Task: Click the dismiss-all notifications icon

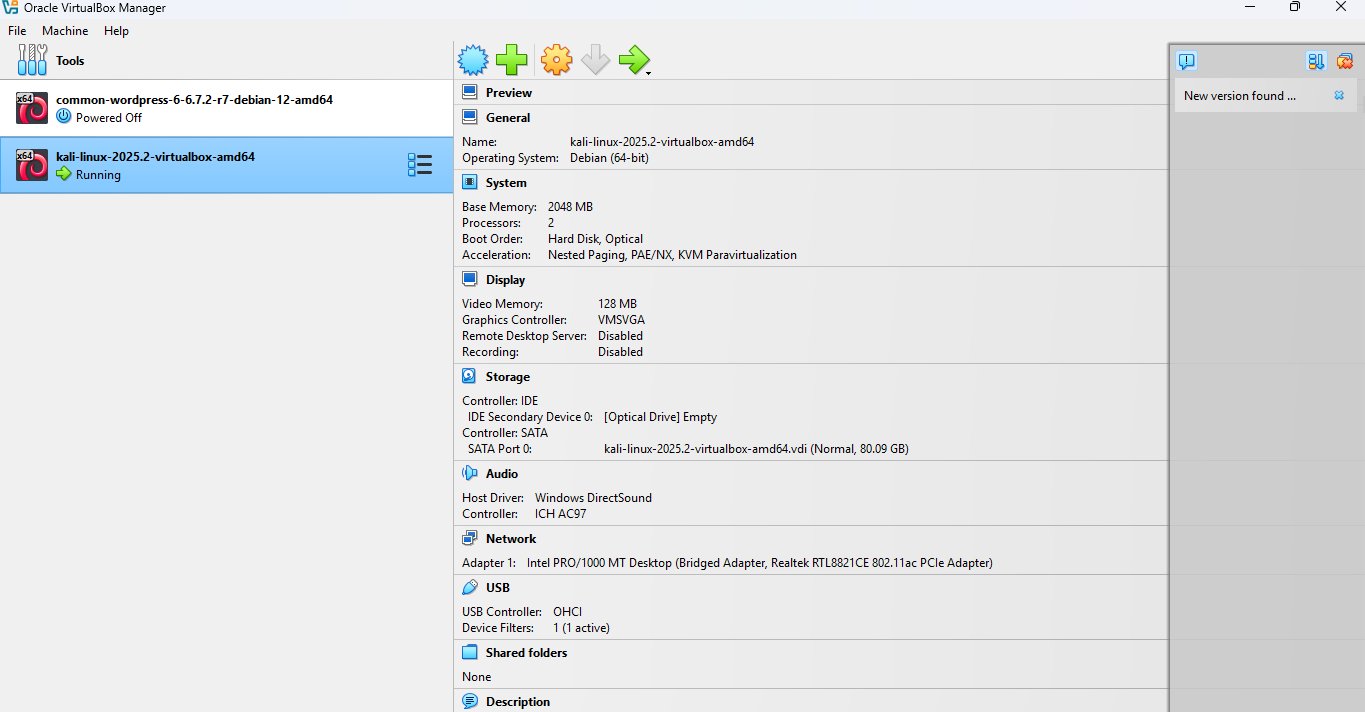Action: (x=1345, y=61)
